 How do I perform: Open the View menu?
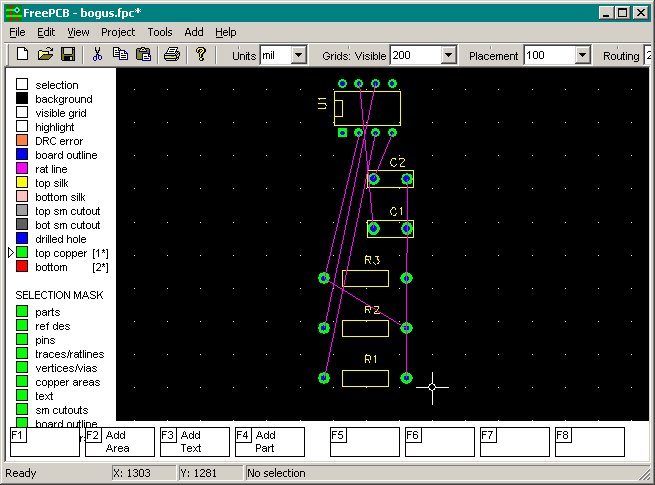pos(78,32)
